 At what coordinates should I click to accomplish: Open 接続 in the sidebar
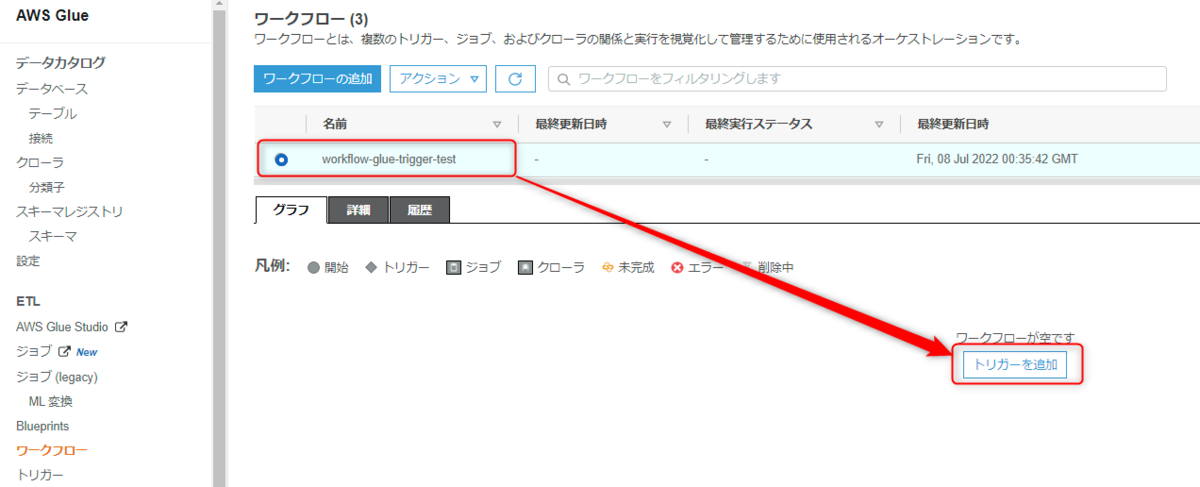41,138
